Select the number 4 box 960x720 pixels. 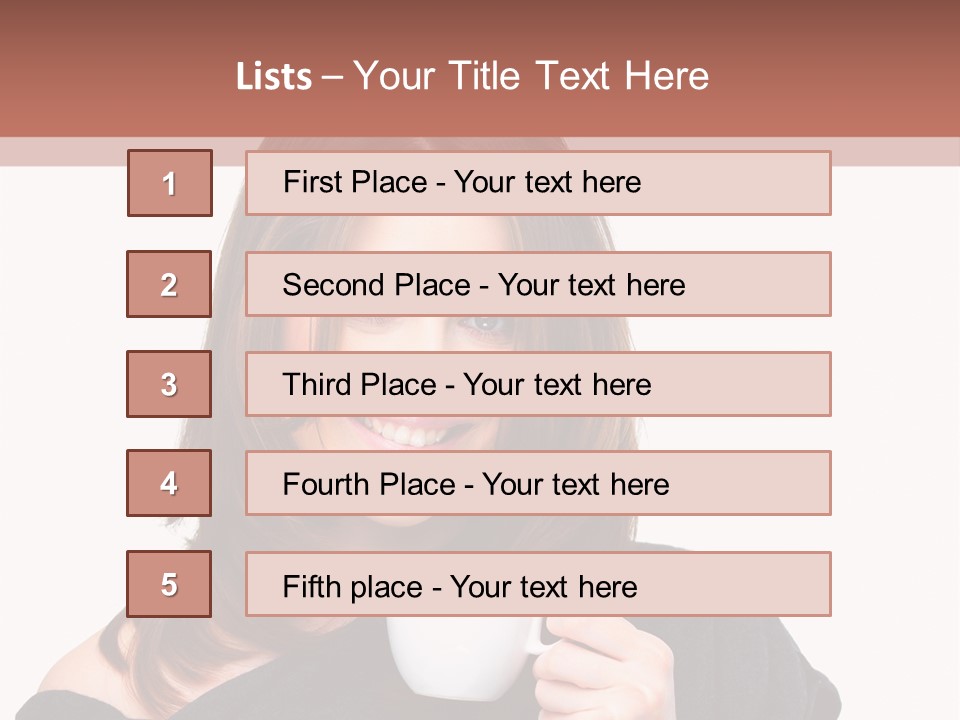click(169, 483)
